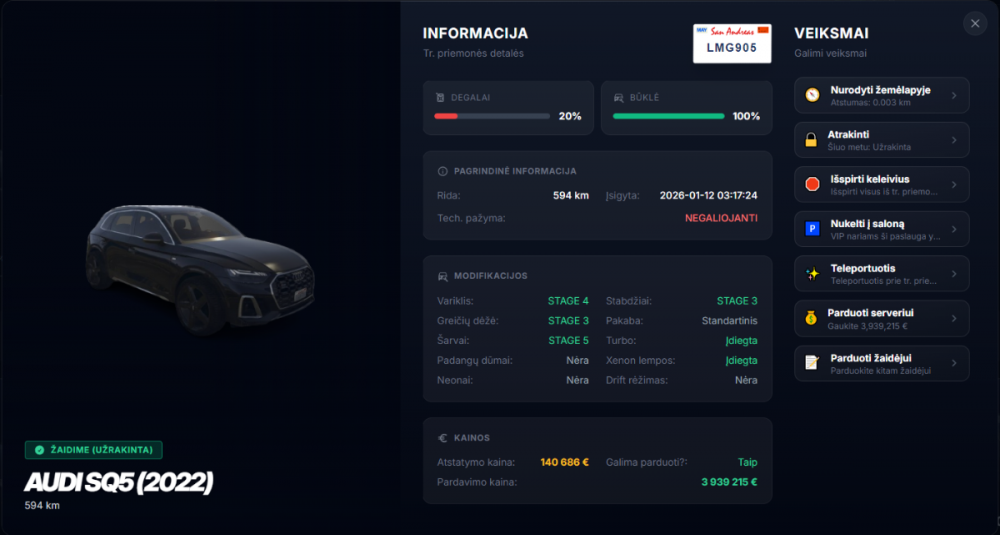Screen dimensions: 1000x535
Task: Click the fuel pump icon beside DEGALAI
Action: pyautogui.click(x=440, y=98)
